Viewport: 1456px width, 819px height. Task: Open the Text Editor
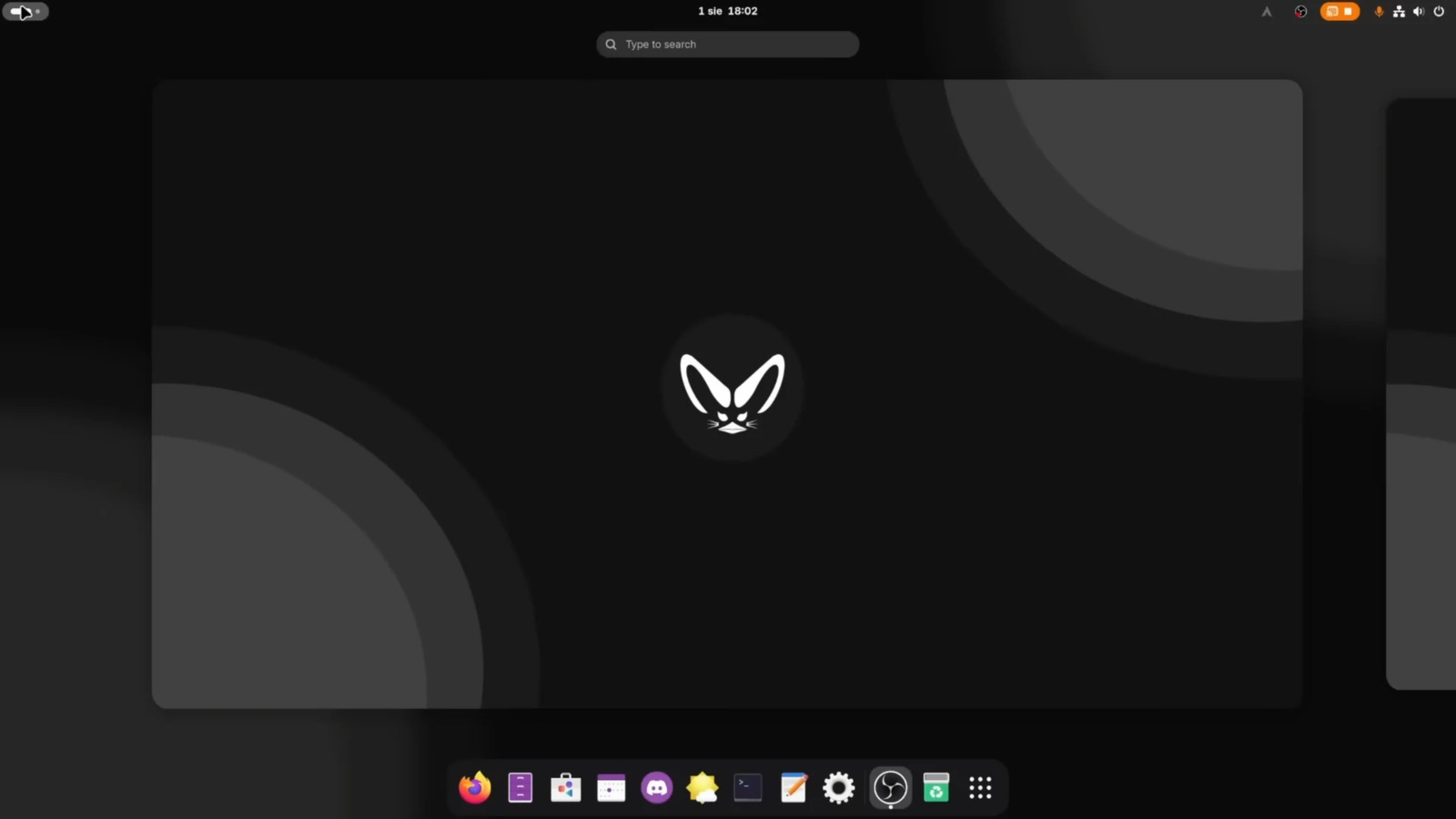(793, 788)
